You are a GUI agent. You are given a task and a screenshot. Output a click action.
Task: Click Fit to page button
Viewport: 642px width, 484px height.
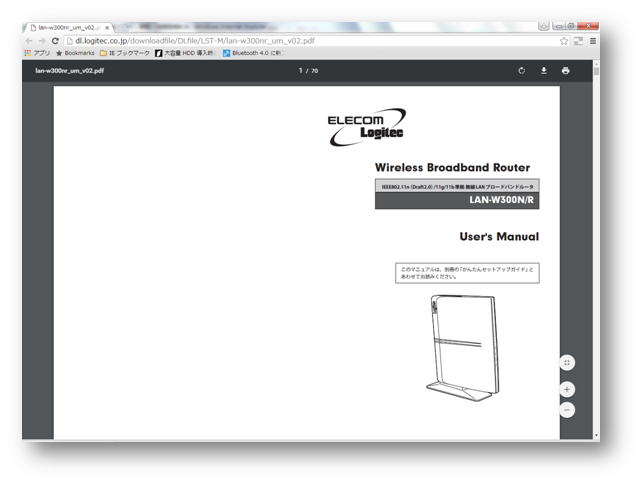[567, 362]
